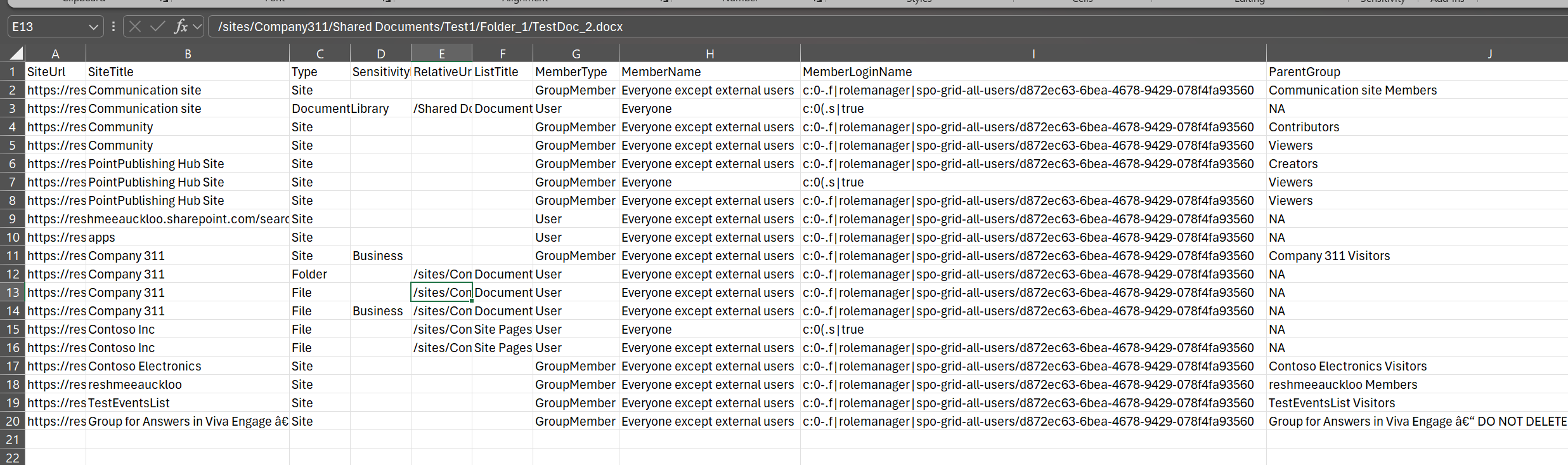Select the active cell E13
The image size is (1568, 465).
[x=441, y=292]
